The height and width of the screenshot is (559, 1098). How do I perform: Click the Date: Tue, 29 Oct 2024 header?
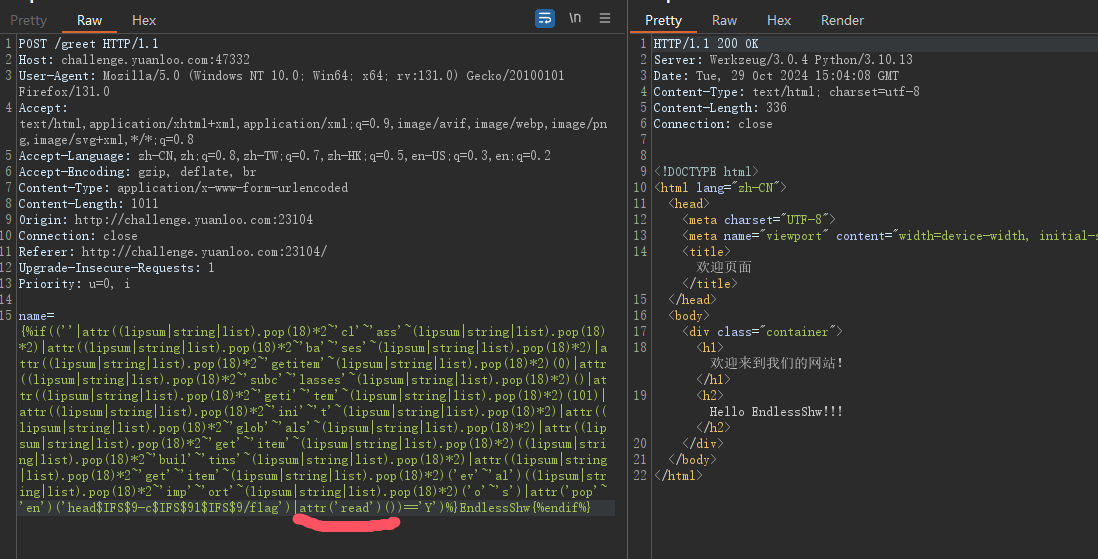click(776, 76)
